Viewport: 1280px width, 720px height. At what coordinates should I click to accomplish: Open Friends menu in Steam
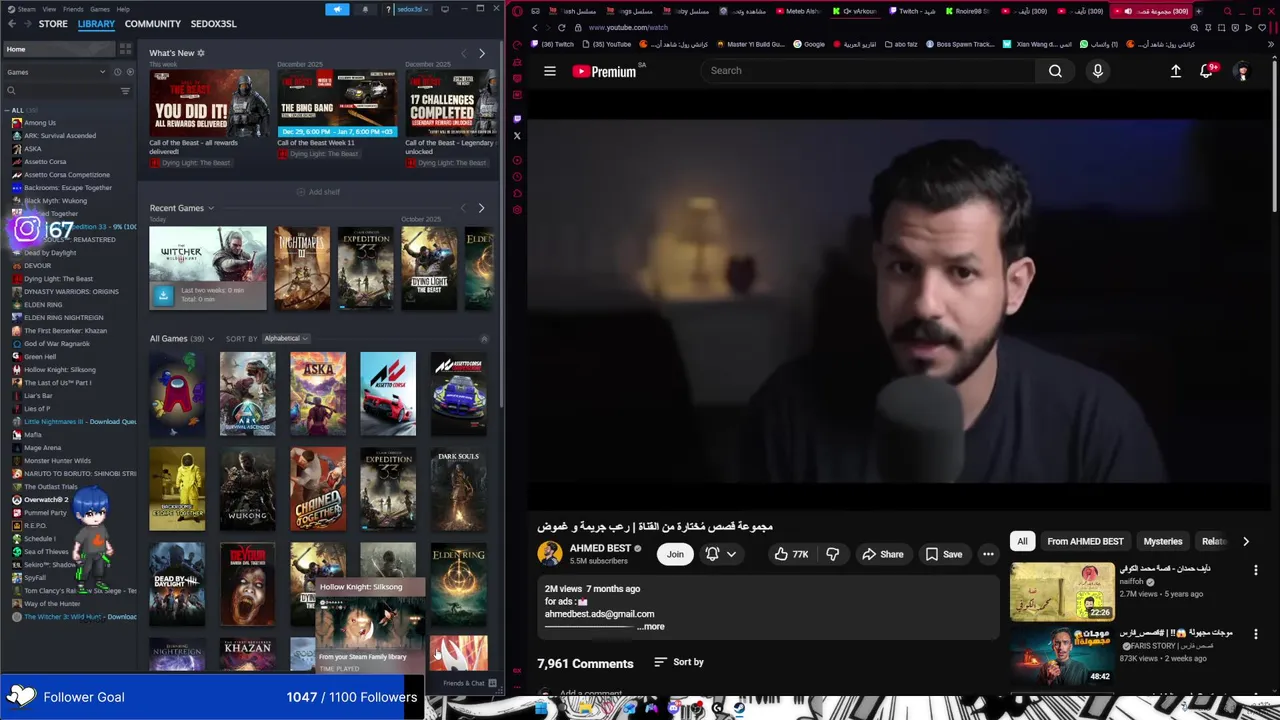pos(73,9)
